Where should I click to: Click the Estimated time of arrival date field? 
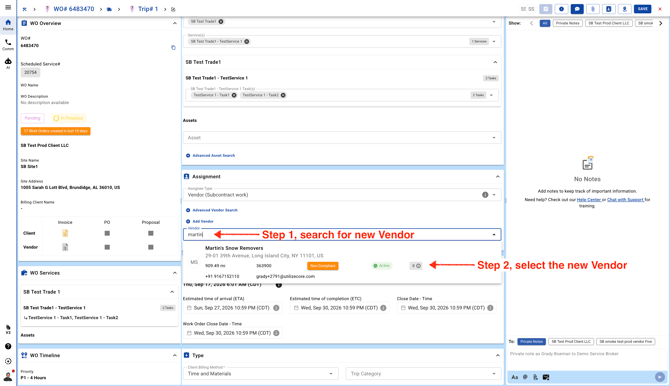(x=233, y=308)
